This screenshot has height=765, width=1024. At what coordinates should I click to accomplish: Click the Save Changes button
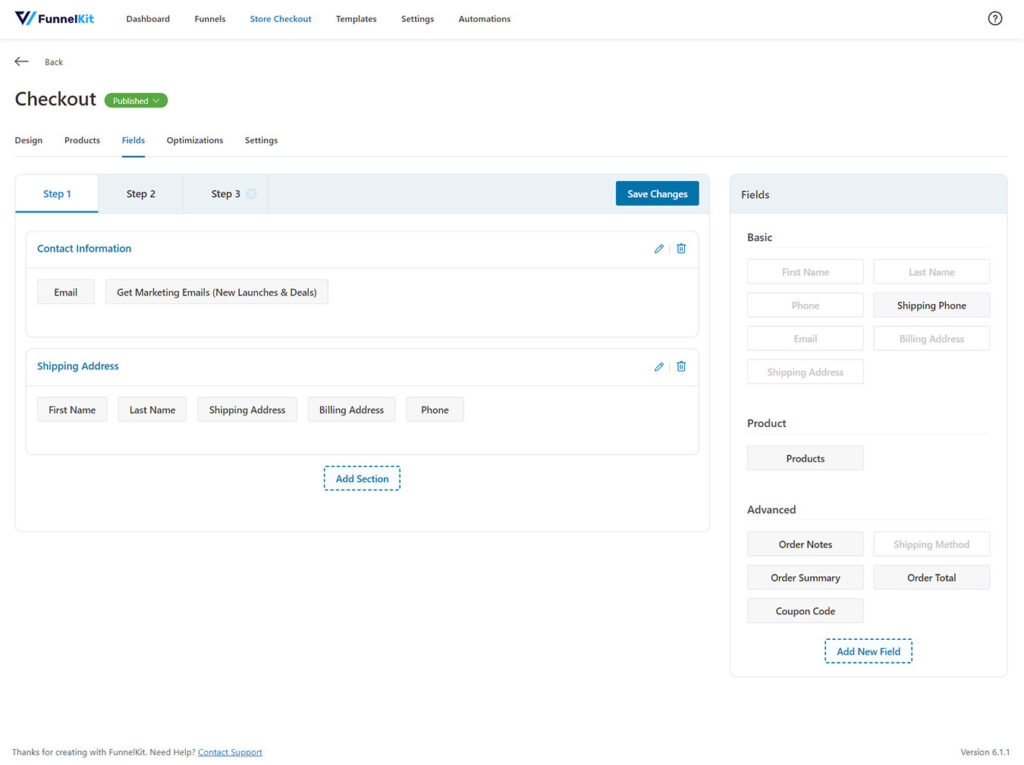[x=657, y=193]
